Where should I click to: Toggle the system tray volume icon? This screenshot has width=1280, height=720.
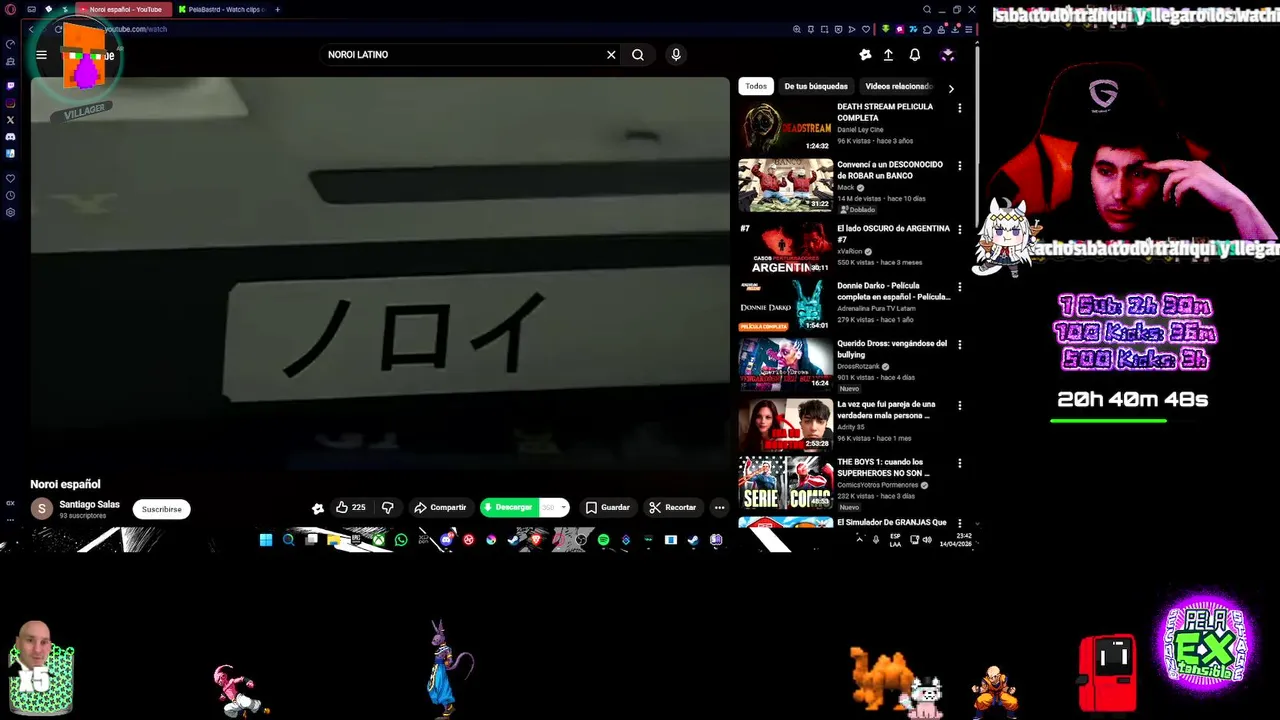click(x=927, y=540)
